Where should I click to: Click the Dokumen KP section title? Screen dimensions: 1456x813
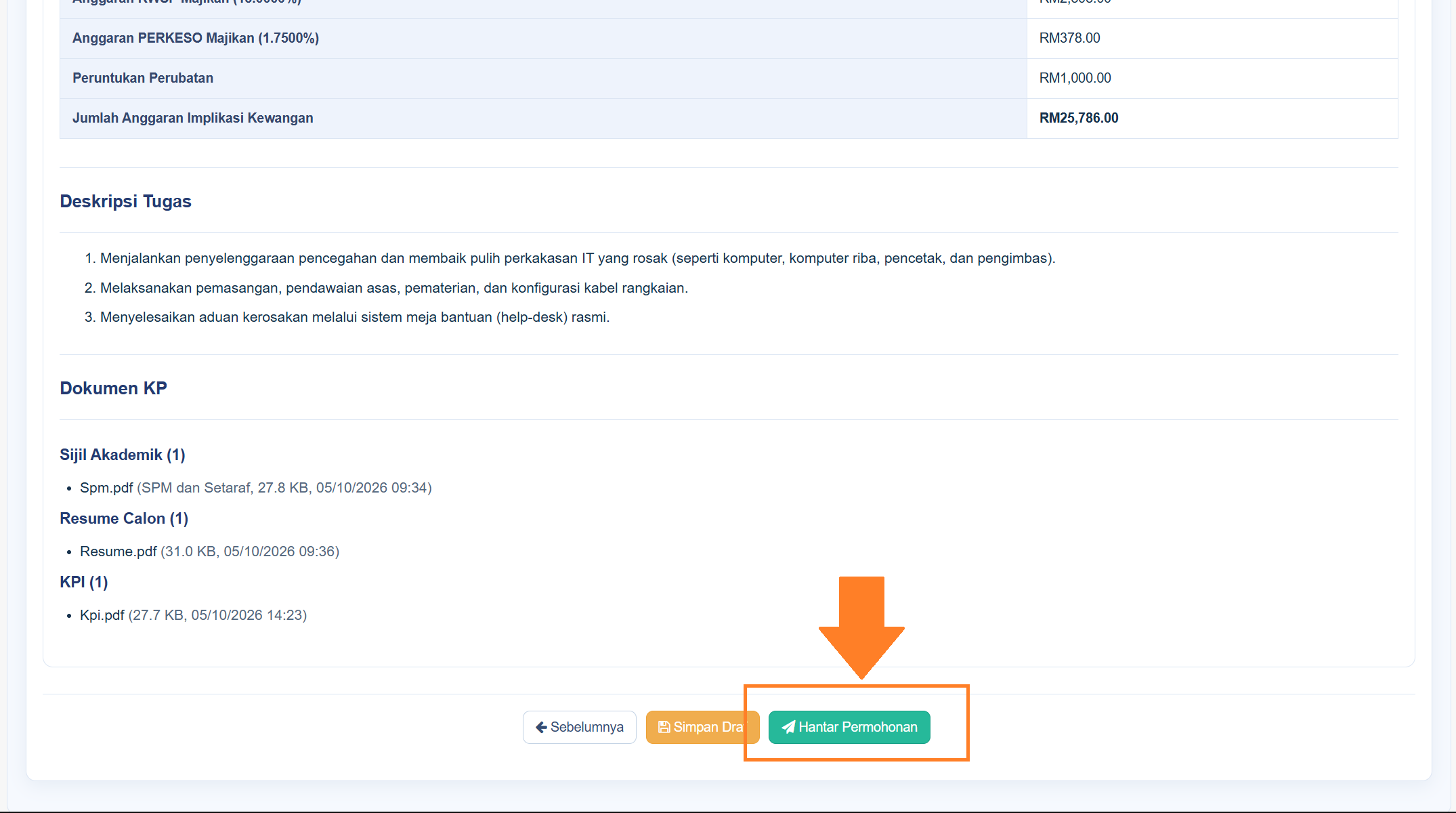[113, 388]
